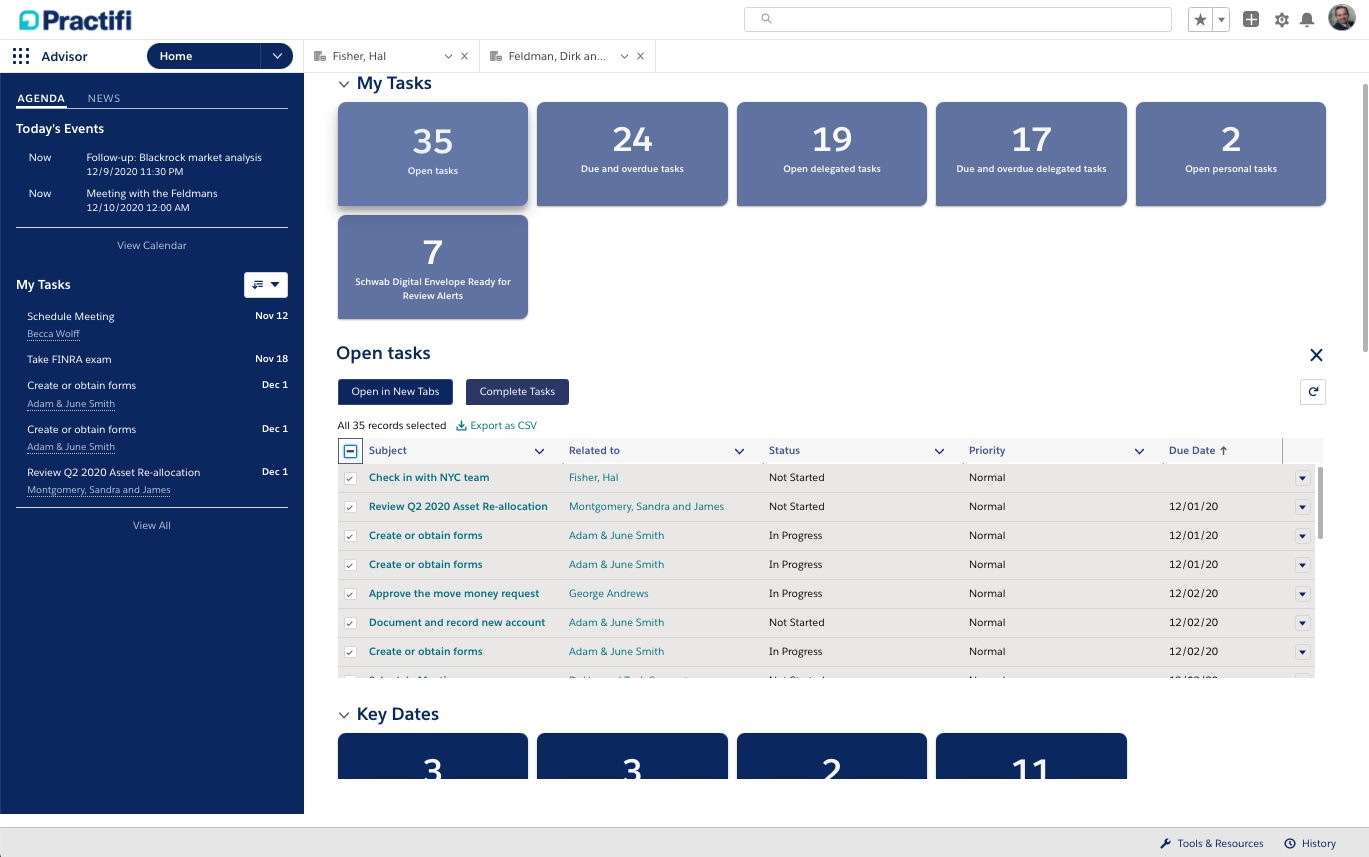This screenshot has width=1369, height=857.
Task: Click Complete Tasks button
Action: (x=517, y=392)
